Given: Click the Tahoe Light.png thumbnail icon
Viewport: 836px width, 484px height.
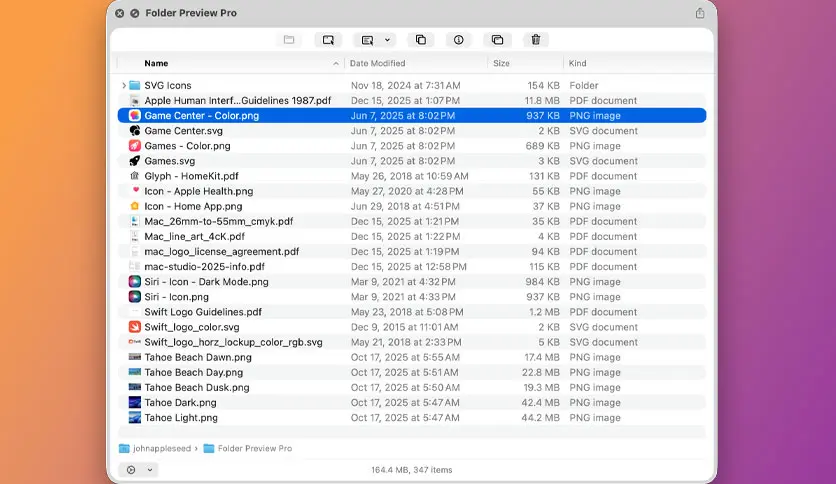Looking at the screenshot, I should (135, 417).
